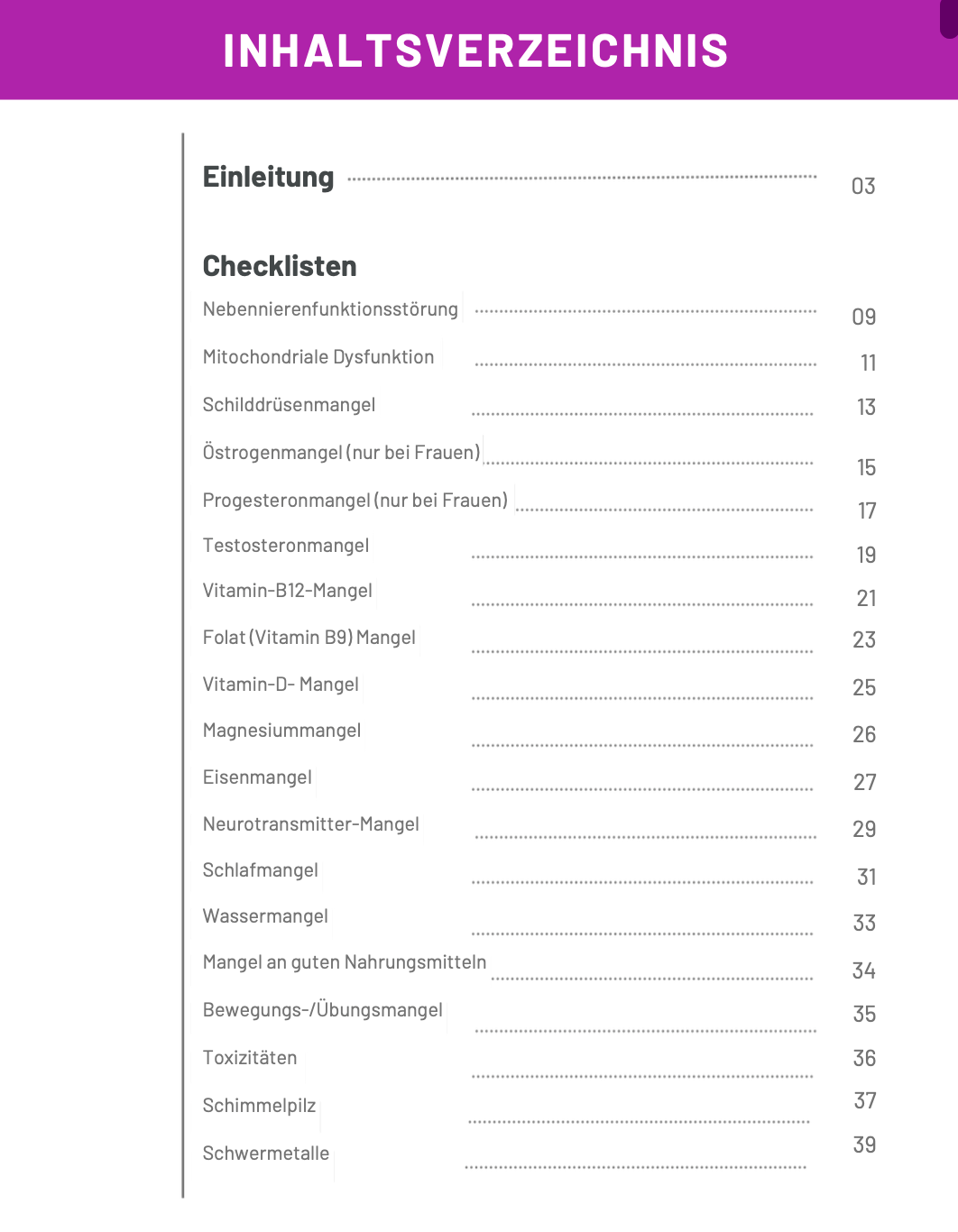Open the Eisenmangel checklist
Viewport: 958px width, 1232px height.
point(257,777)
